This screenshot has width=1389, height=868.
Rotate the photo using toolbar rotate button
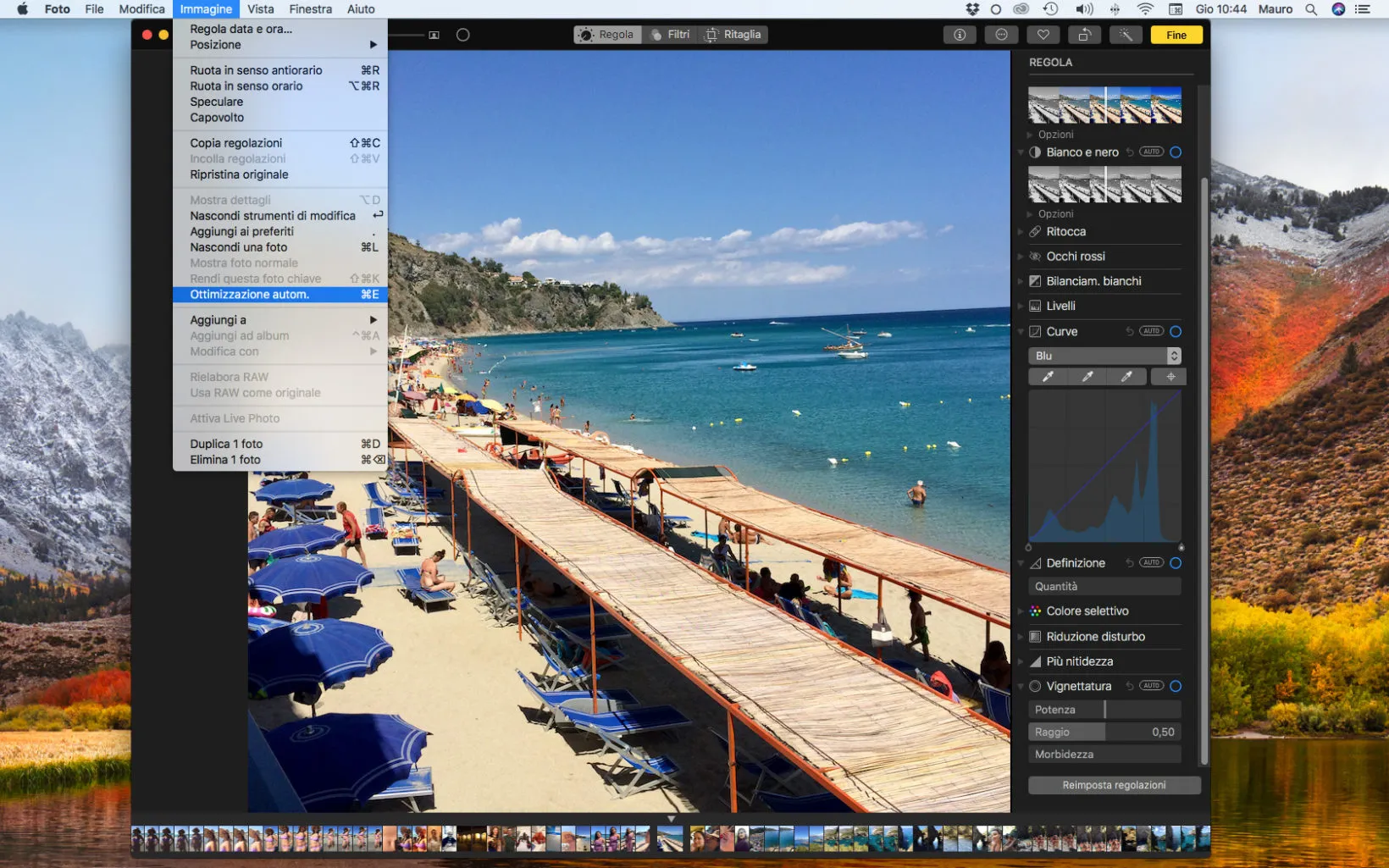[1084, 35]
